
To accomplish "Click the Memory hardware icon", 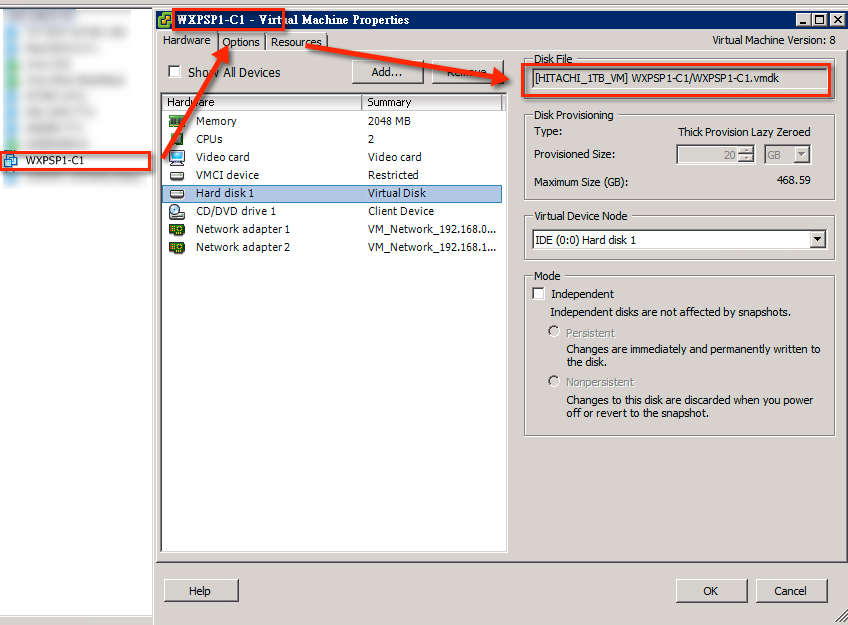I will (x=177, y=121).
